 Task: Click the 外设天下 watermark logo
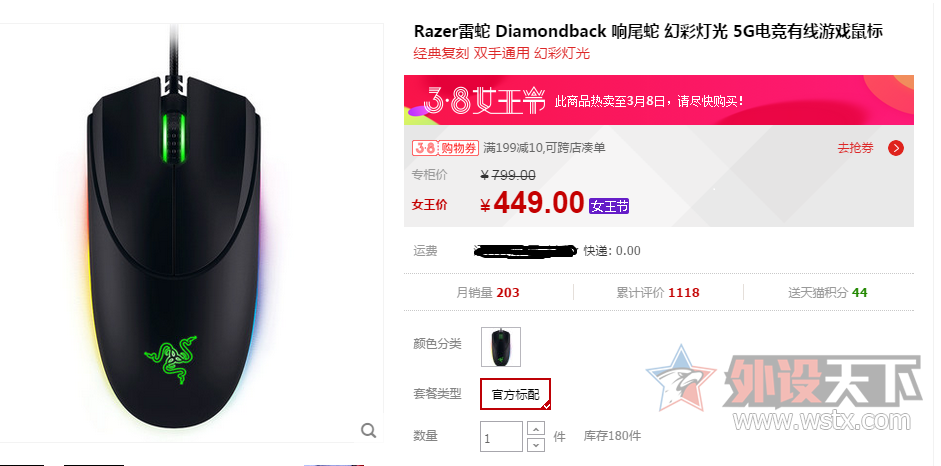pyautogui.click(x=784, y=381)
